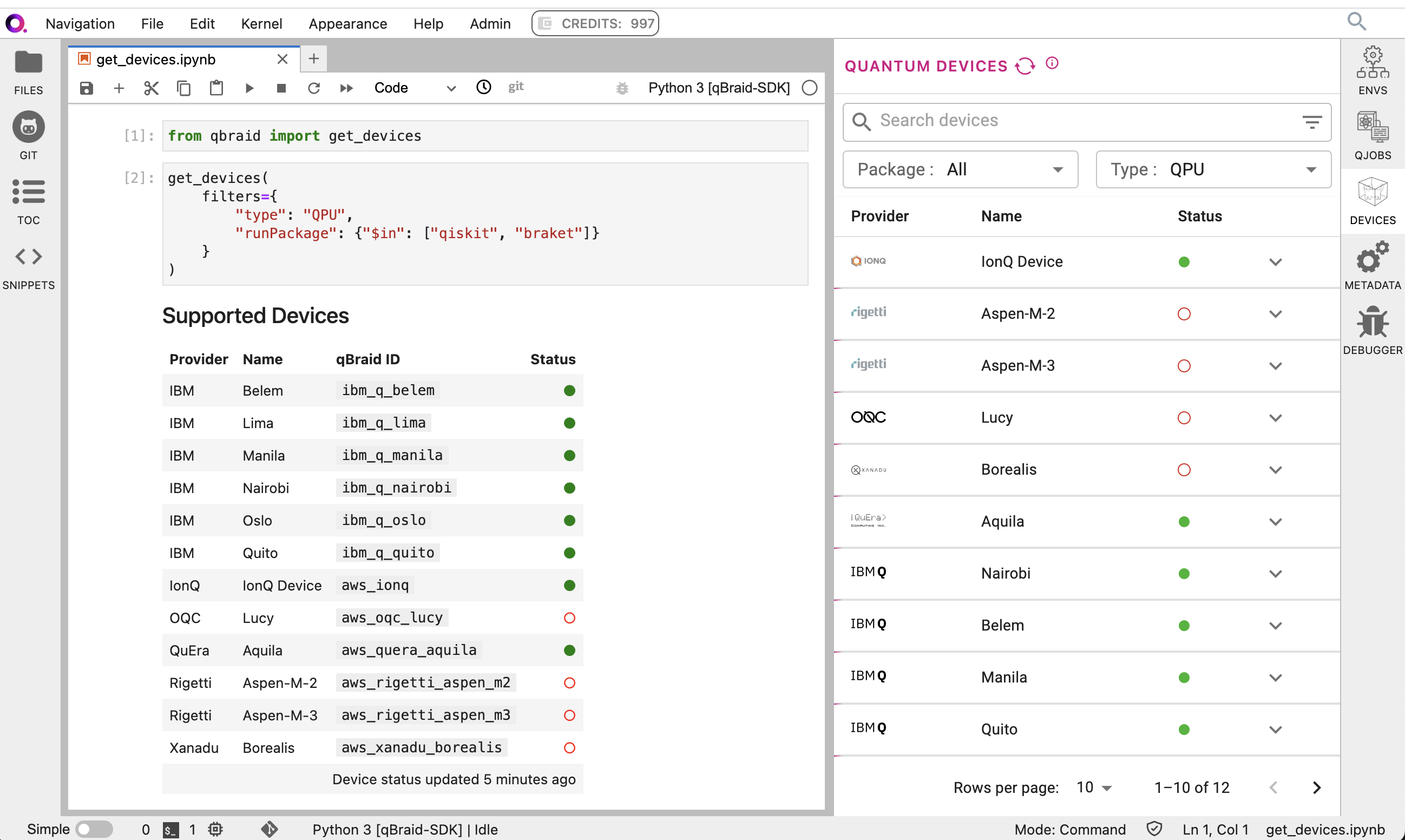The height and width of the screenshot is (840, 1405).
Task: Expand the Nairobi device row
Action: (x=1275, y=574)
